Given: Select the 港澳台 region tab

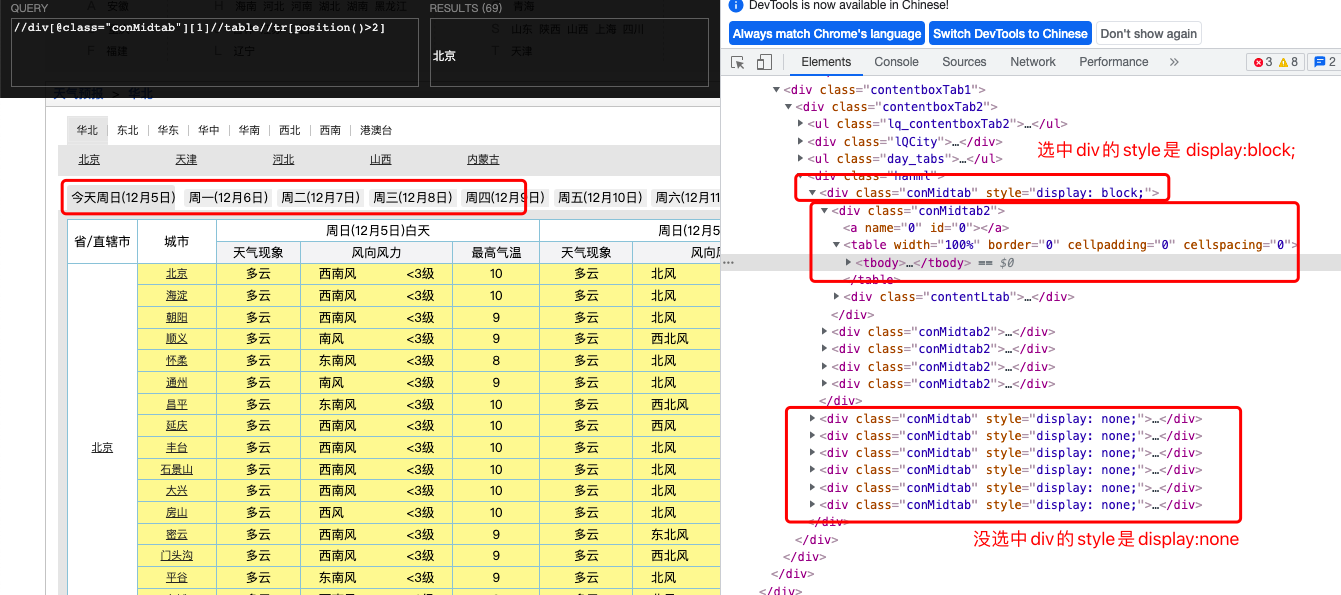Looking at the screenshot, I should coord(376,130).
